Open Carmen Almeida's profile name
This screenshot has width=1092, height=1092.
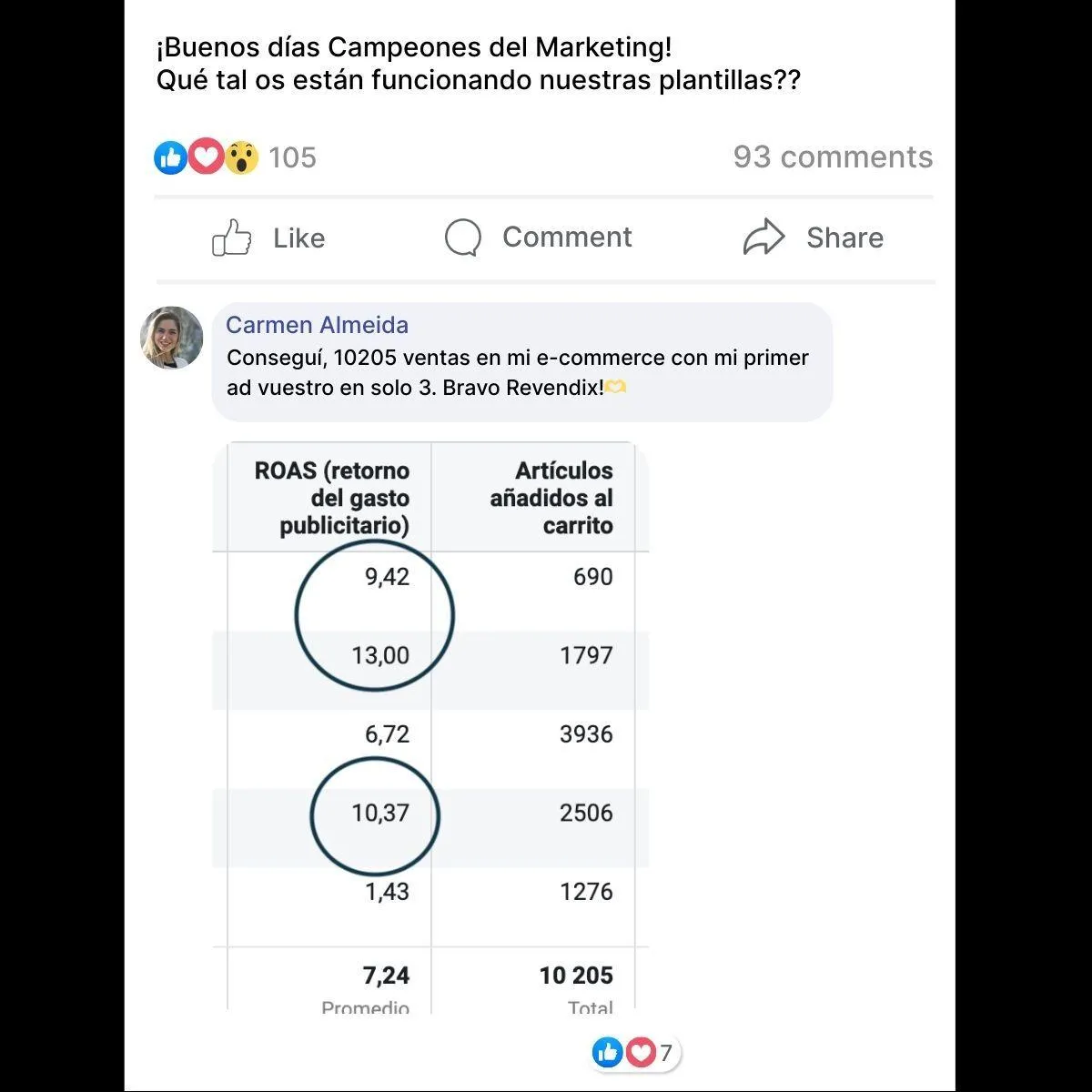pyautogui.click(x=317, y=325)
